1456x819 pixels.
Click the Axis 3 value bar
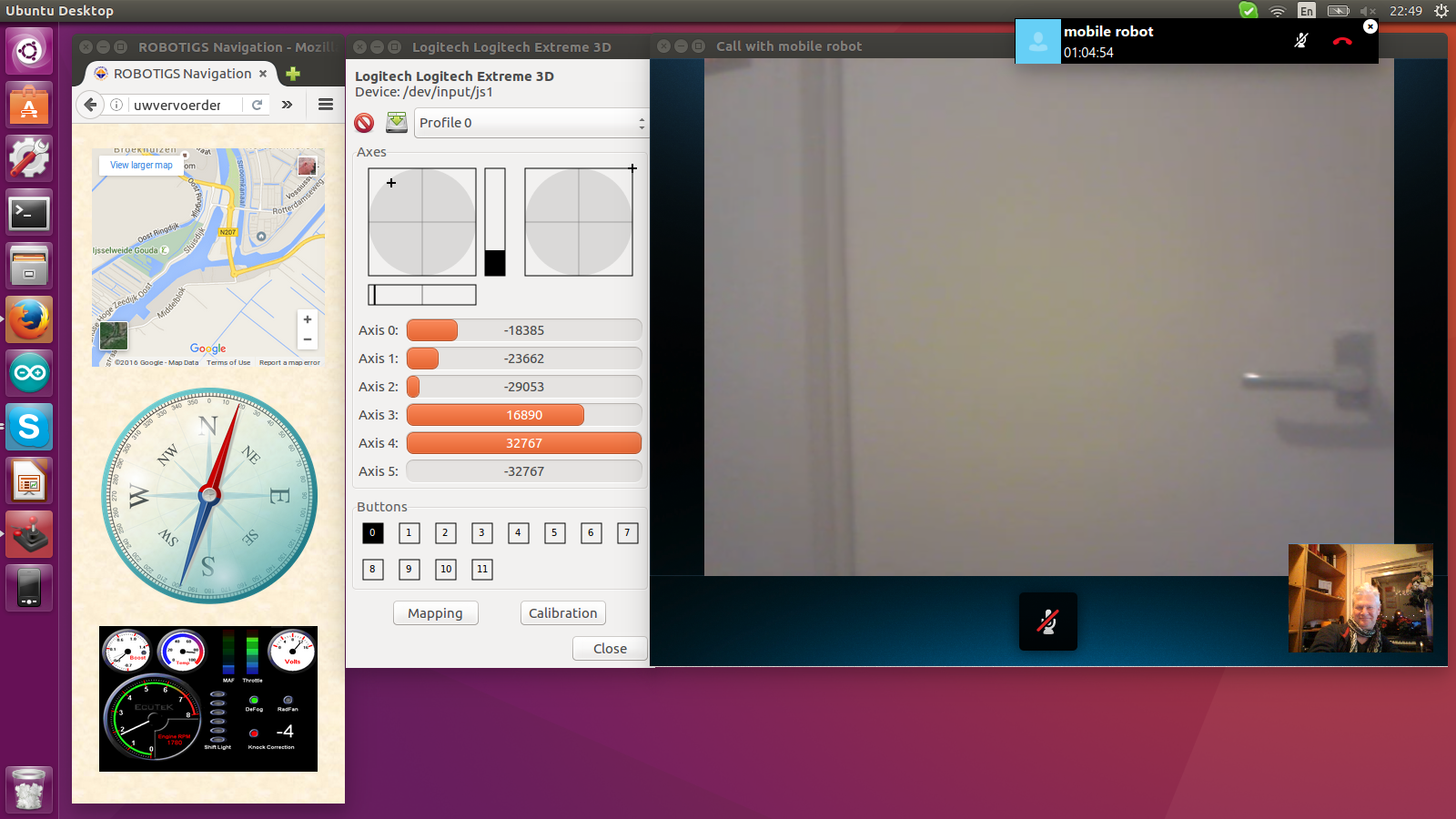(524, 415)
